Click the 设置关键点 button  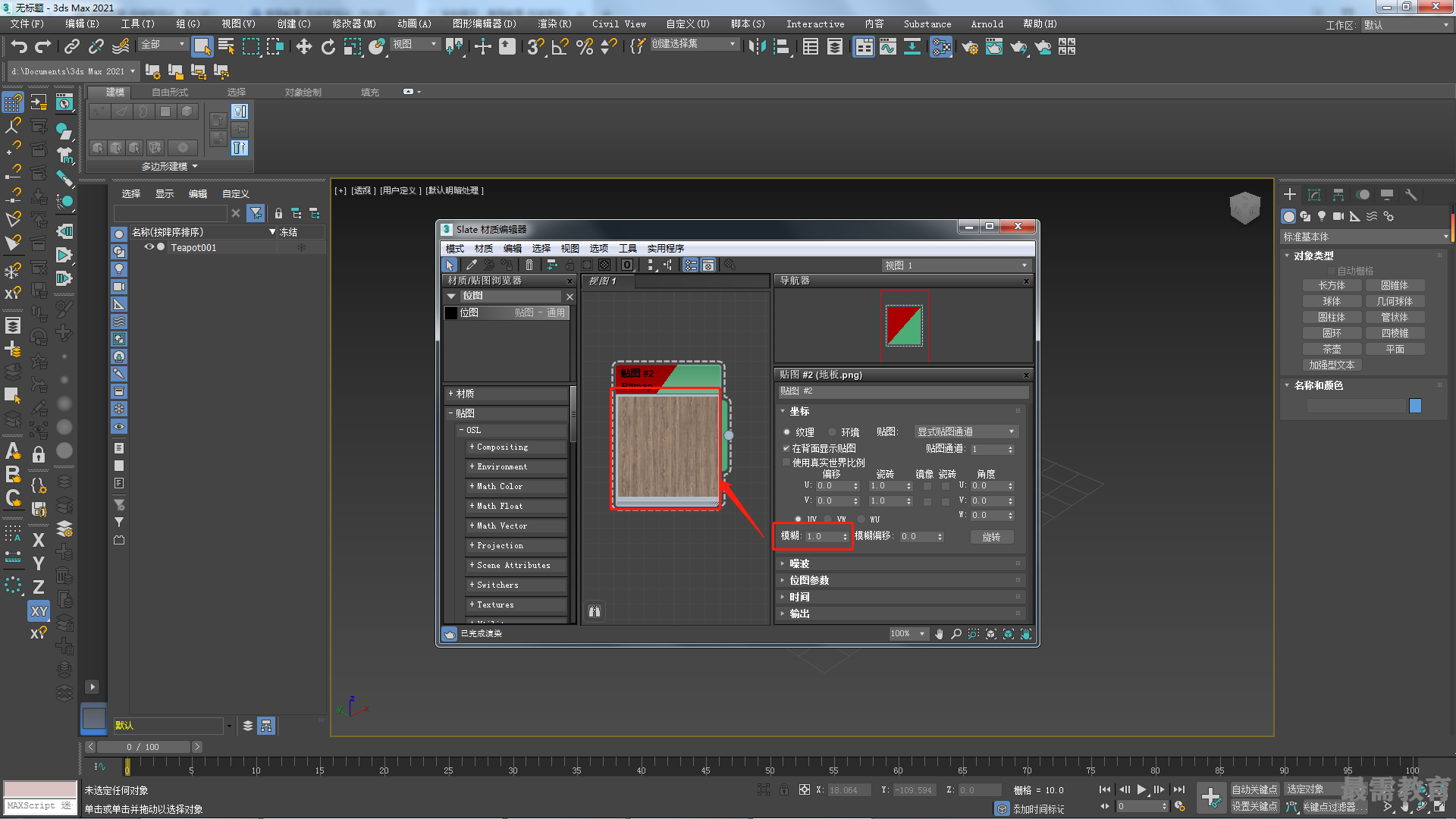(x=1254, y=807)
